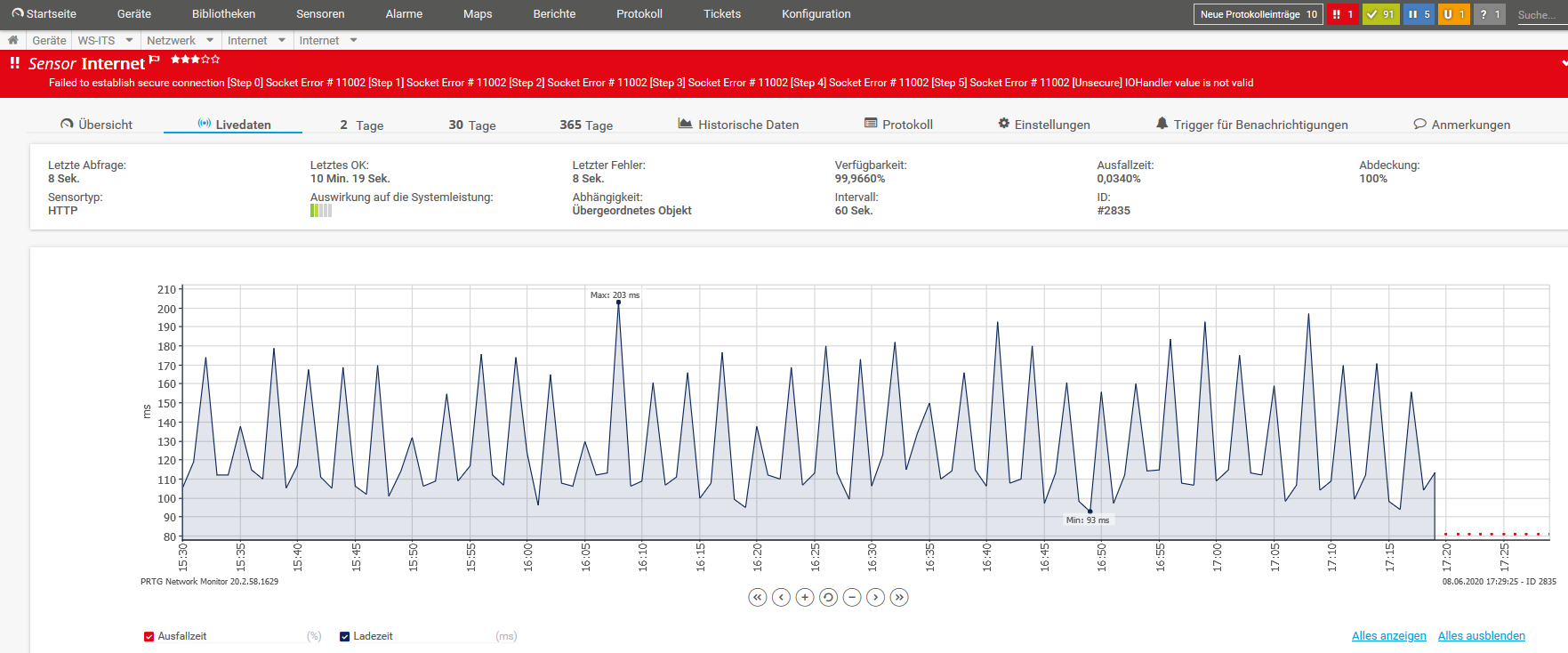Click the sensor ID #2835 text
Viewport: 1568px width, 653px height.
(1114, 211)
